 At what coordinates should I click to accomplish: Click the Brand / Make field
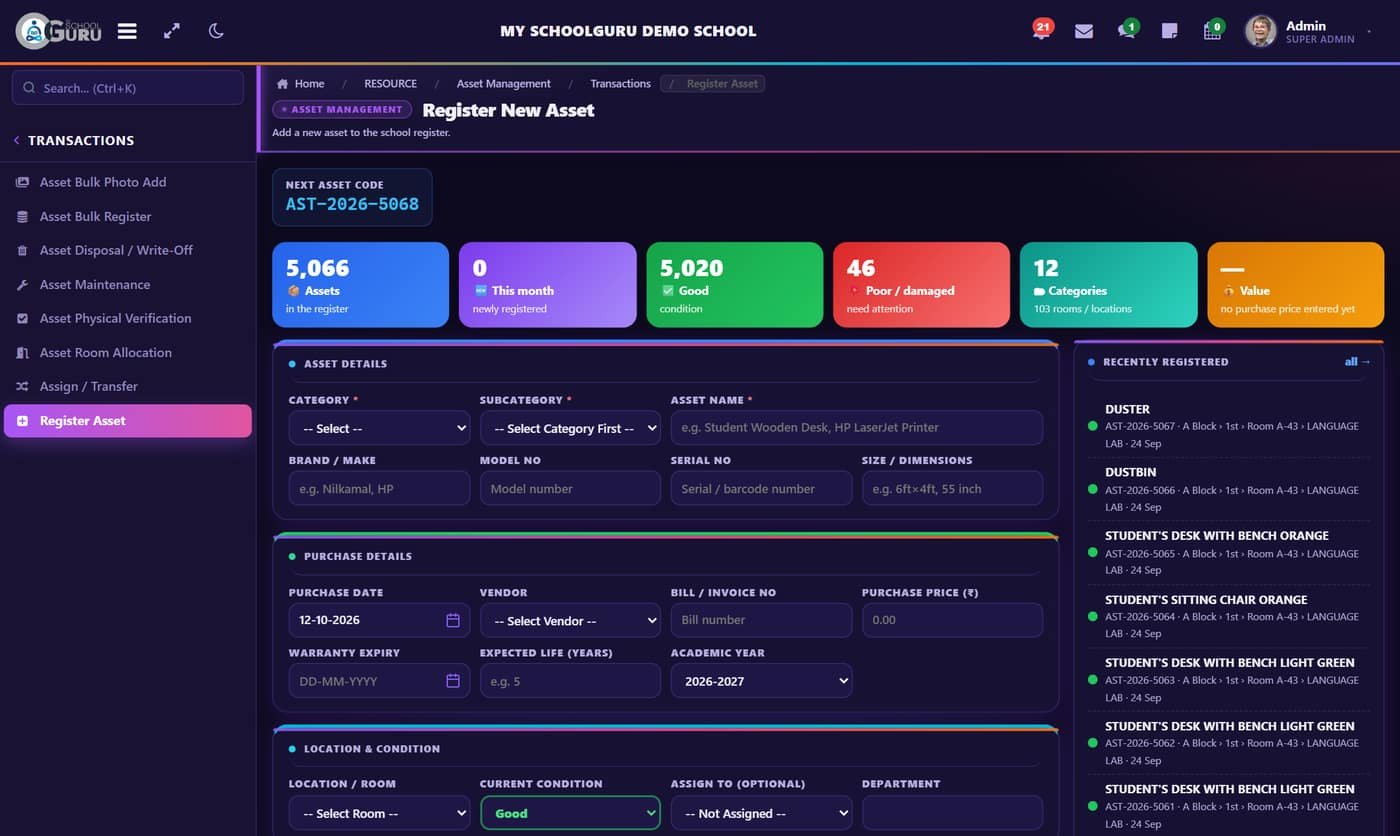[x=379, y=488]
